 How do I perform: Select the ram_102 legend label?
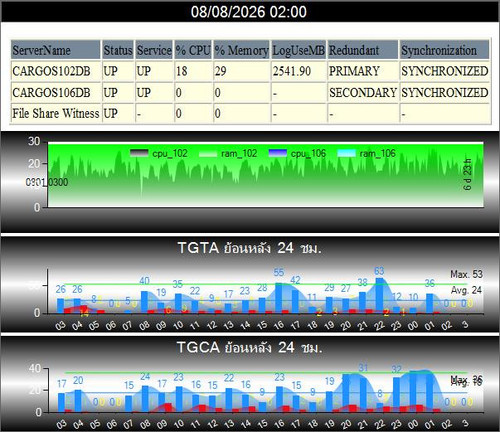239,153
